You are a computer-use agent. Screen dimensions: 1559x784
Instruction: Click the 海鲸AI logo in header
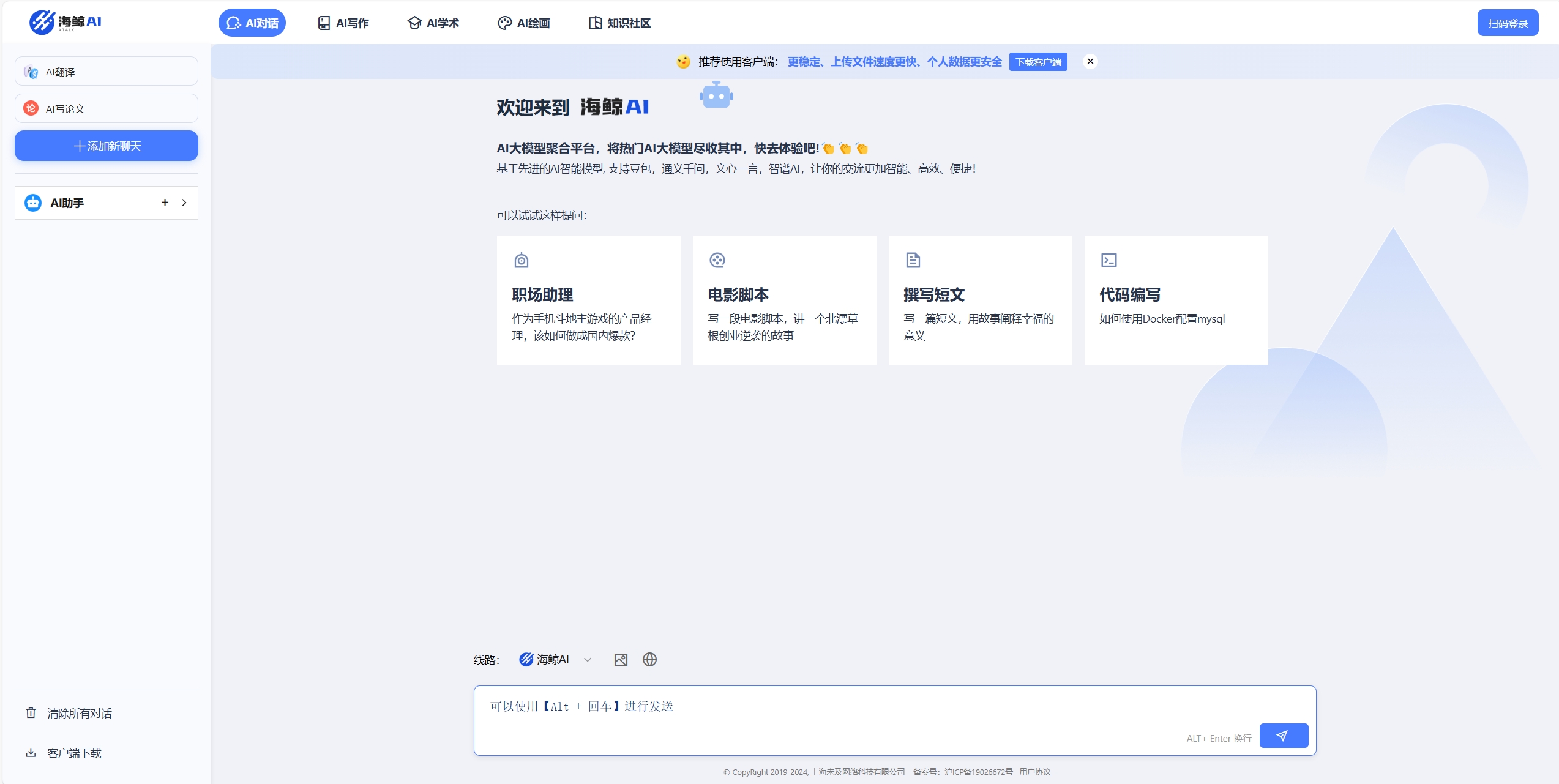[x=65, y=22]
